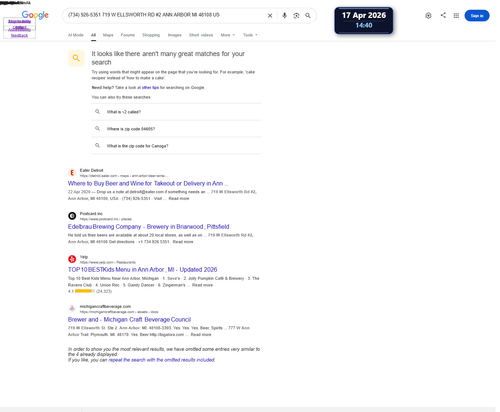Click Read more on Yelp result
The height and width of the screenshot is (412, 500).
pyautogui.click(x=202, y=285)
